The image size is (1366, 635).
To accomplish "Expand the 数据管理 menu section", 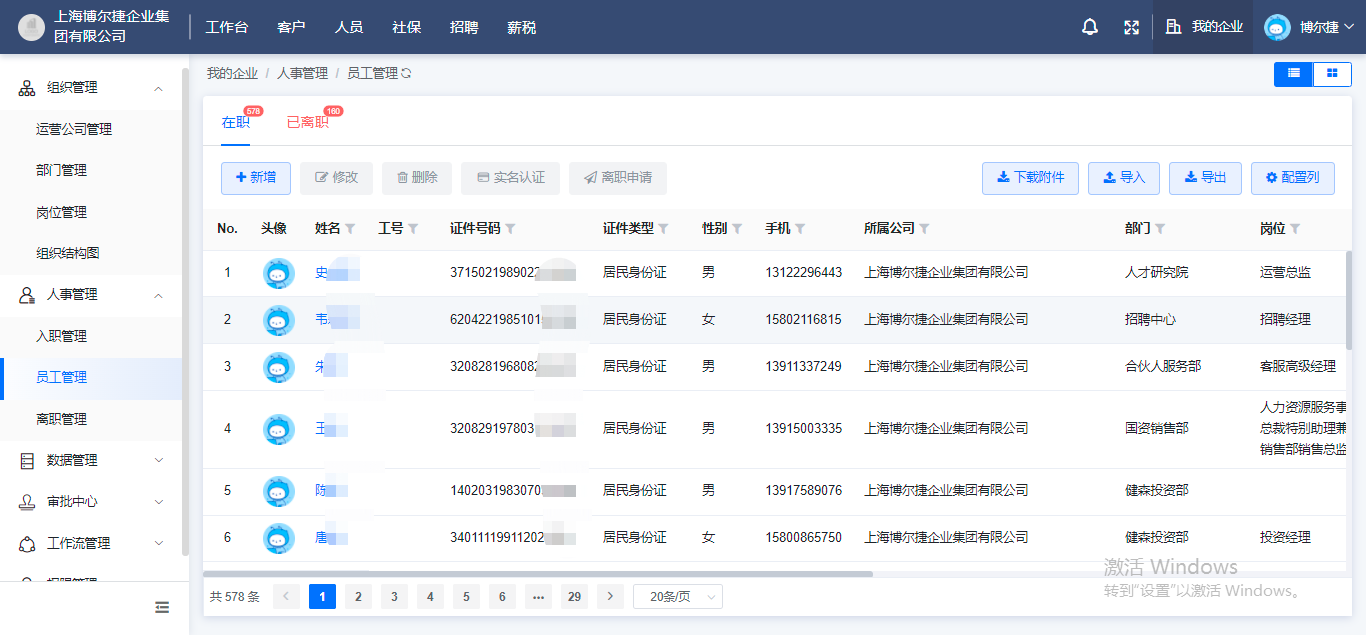I will (x=158, y=461).
